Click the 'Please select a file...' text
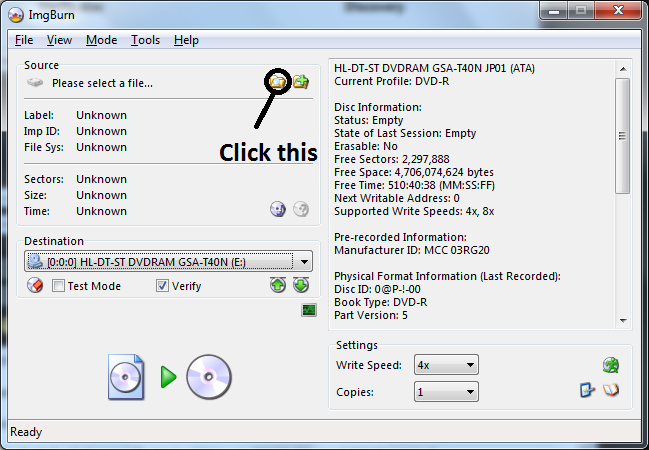The height and width of the screenshot is (450, 649). coord(102,83)
